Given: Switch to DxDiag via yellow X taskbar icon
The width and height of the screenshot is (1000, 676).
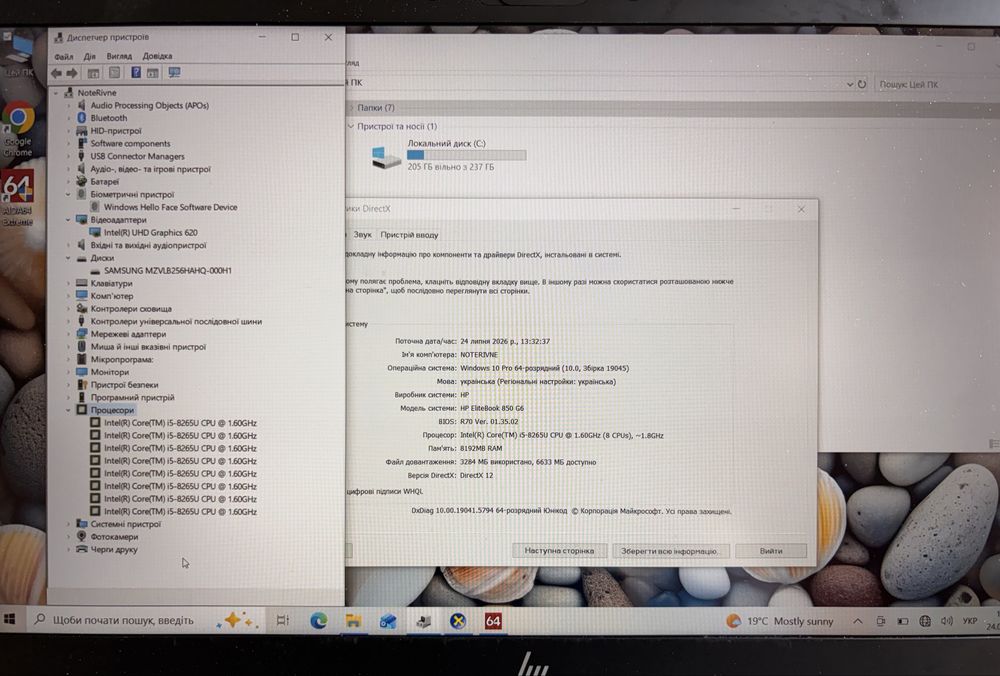Looking at the screenshot, I should pyautogui.click(x=457, y=621).
